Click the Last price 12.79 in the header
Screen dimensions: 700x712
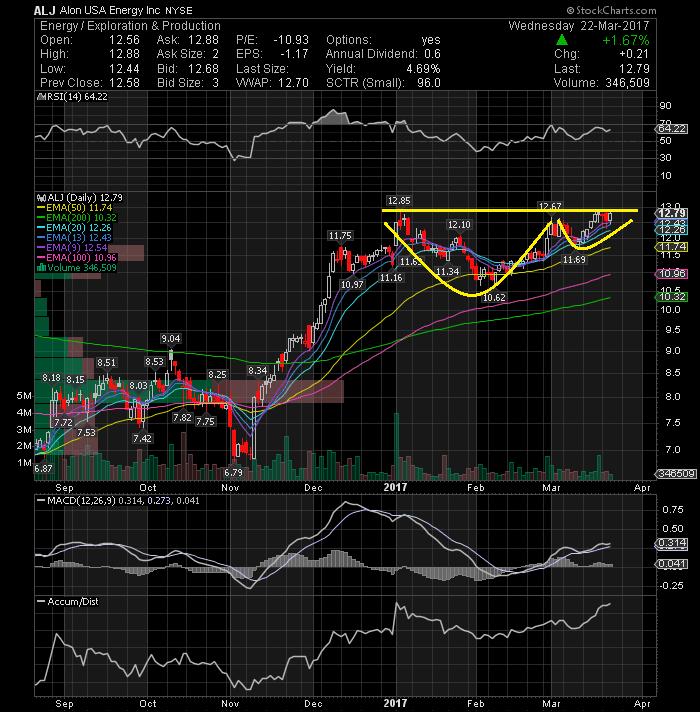634,69
